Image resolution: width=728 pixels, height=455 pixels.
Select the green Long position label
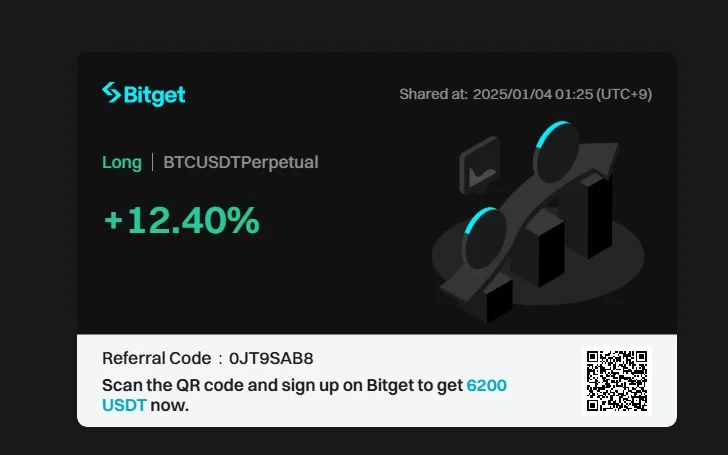click(x=122, y=162)
